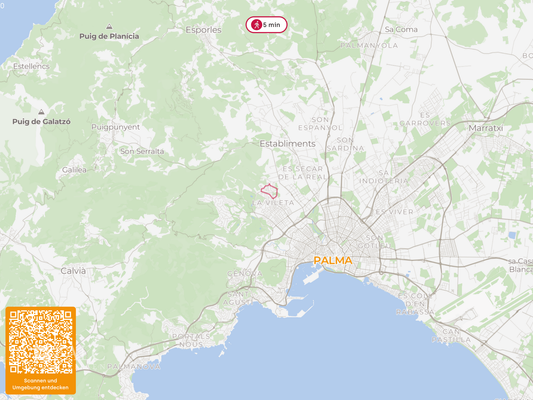Select the PALMA city label
533x400 pixels.
pyautogui.click(x=332, y=260)
